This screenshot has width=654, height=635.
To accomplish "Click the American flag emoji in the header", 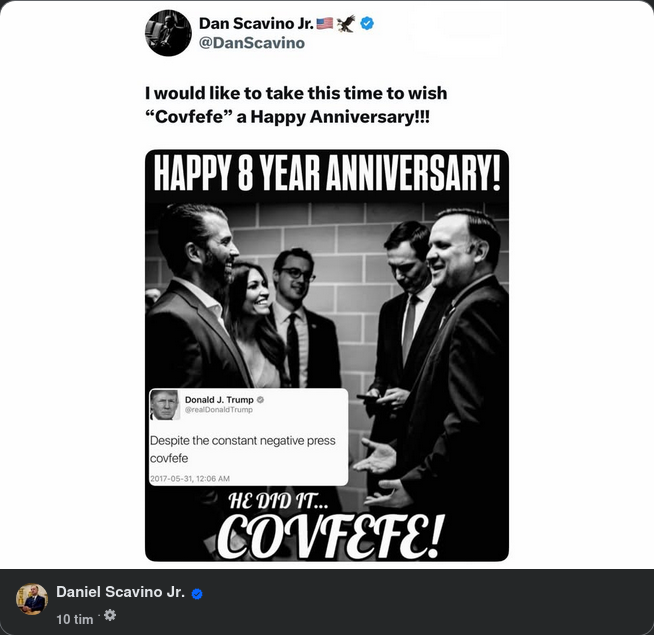I will coord(324,23).
